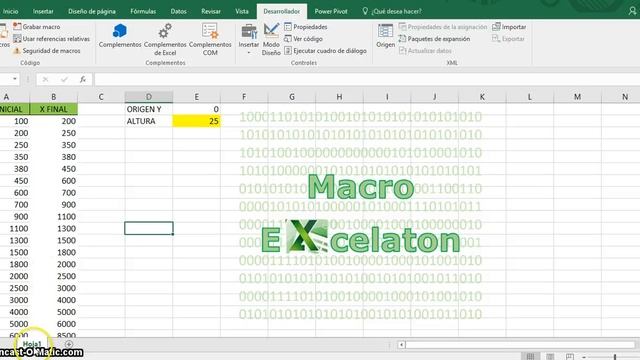Switch to Fórmulas tab
640x360 pixels.
[143, 11]
